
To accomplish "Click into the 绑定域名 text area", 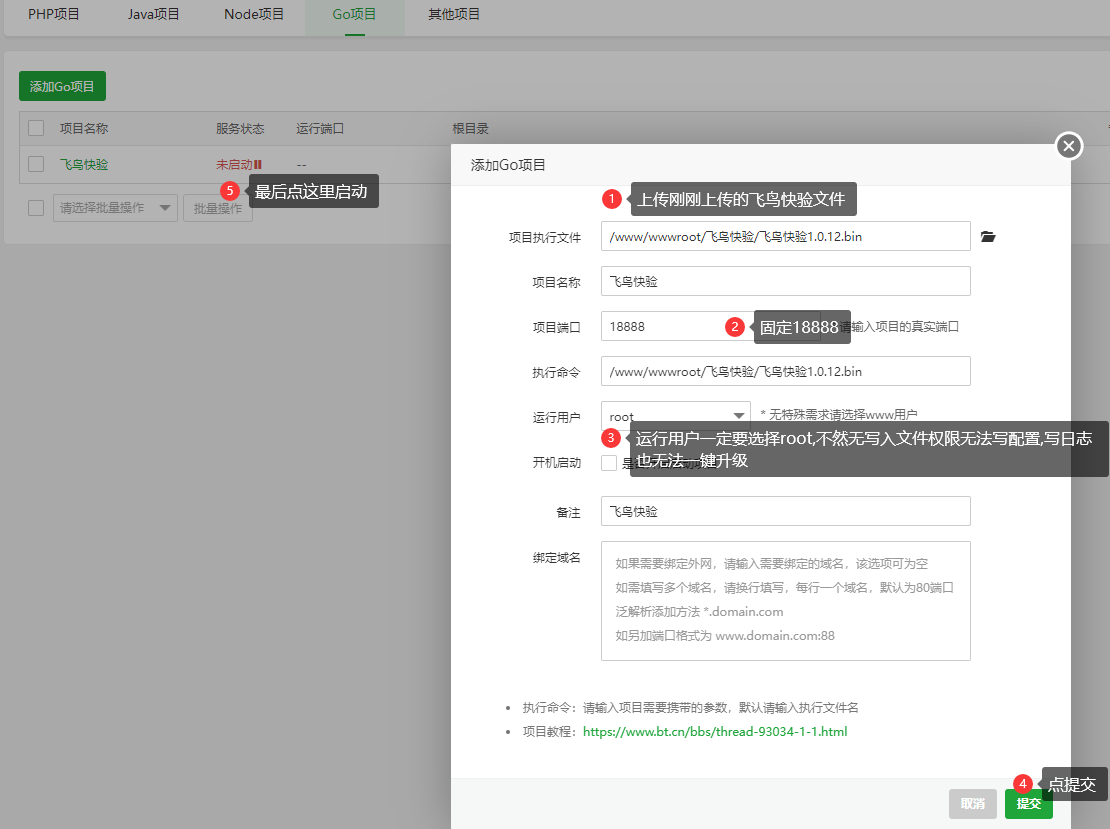I will click(x=785, y=600).
